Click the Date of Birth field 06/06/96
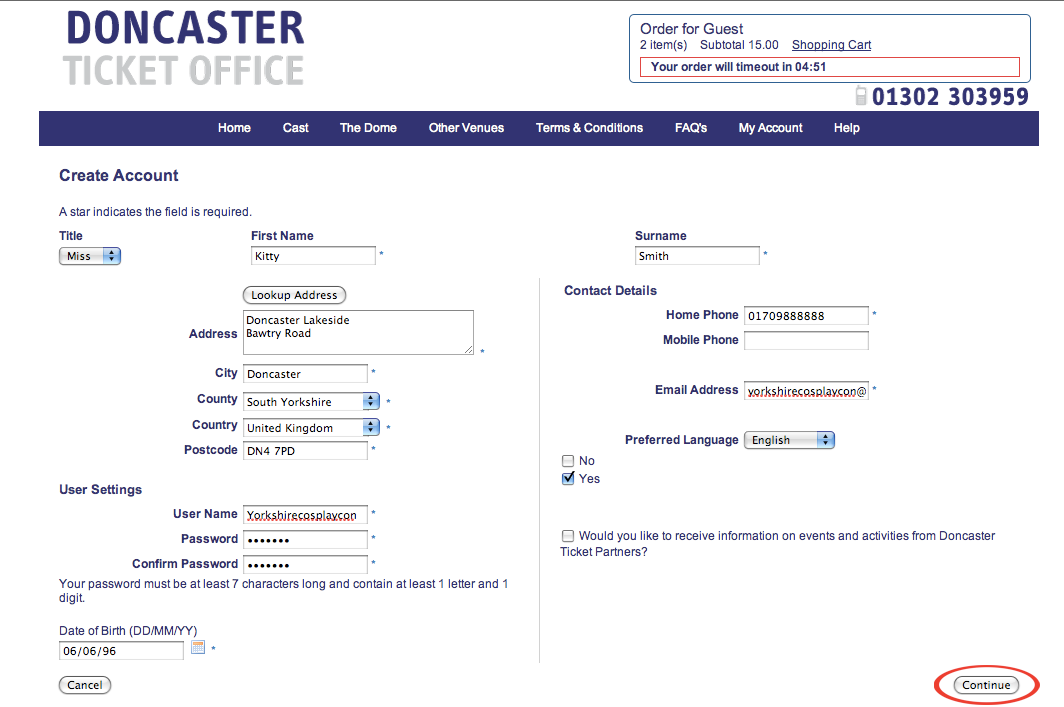The image size is (1064, 707). coord(121,651)
